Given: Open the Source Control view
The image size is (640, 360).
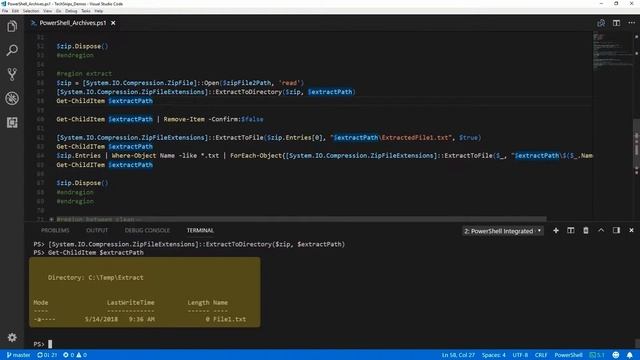Looking at the screenshot, I should (x=12, y=74).
